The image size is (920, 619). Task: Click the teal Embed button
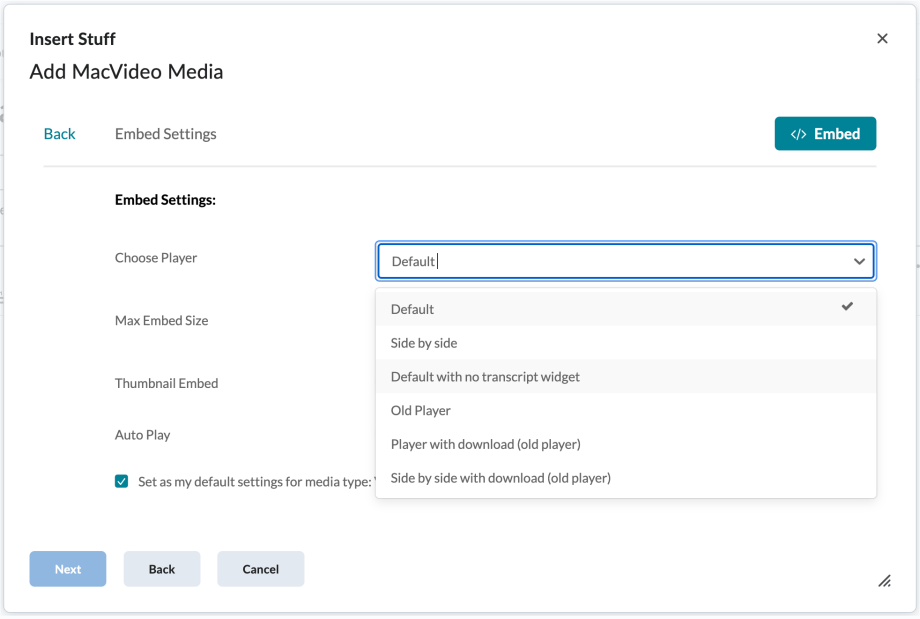(825, 134)
